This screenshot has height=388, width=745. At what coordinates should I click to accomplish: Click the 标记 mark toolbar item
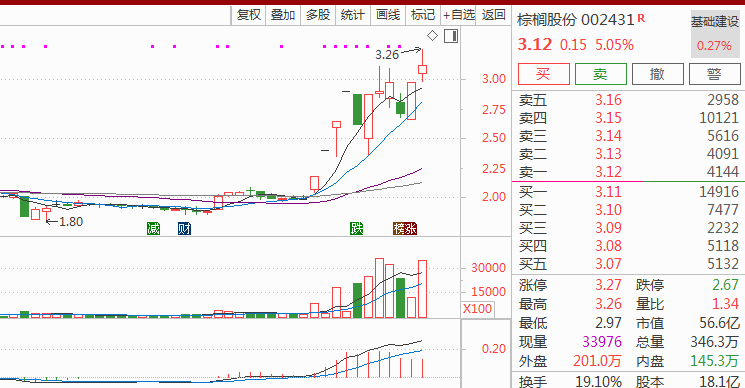pyautogui.click(x=423, y=15)
